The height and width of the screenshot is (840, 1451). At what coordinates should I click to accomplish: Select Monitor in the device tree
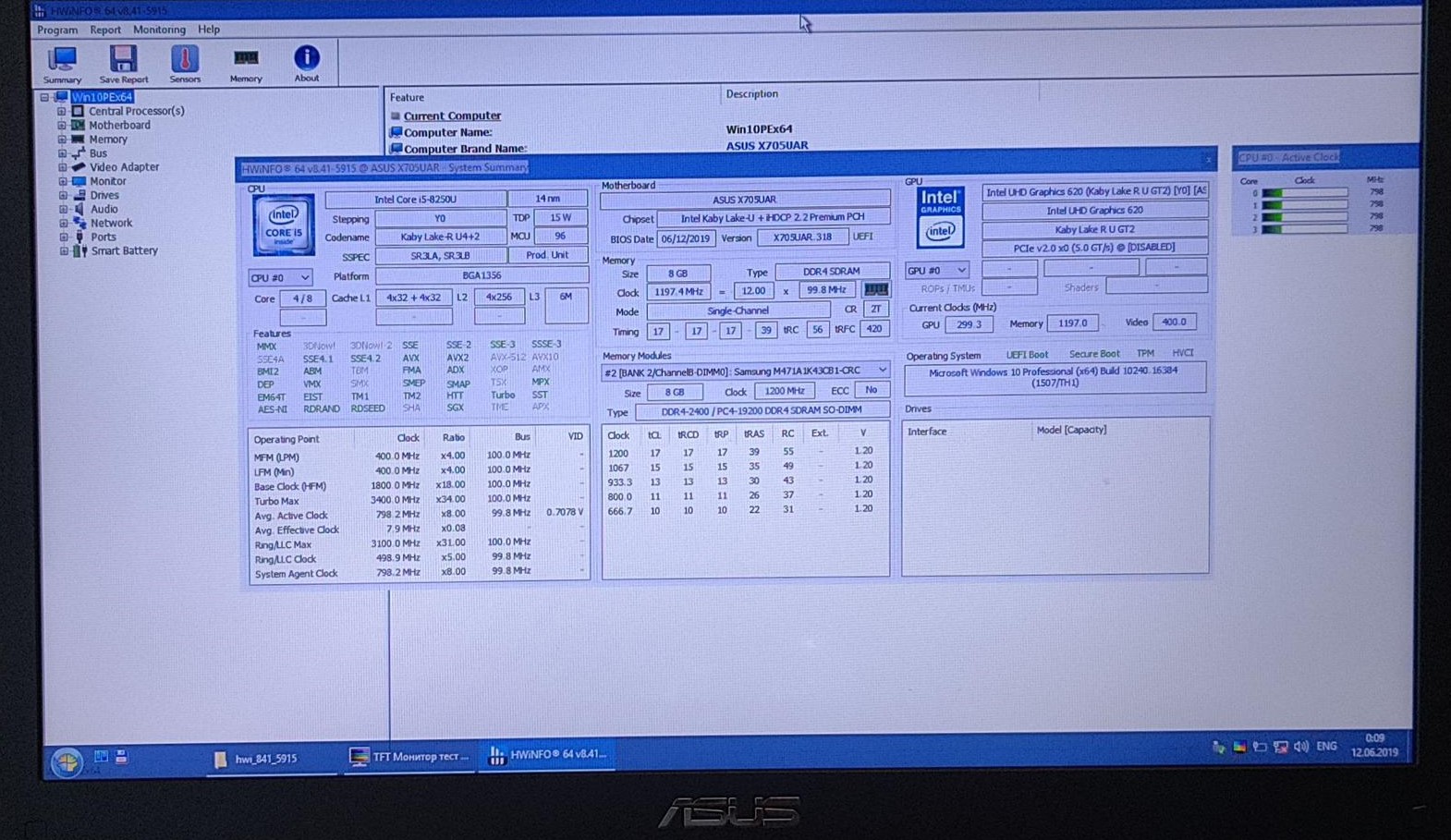108,181
